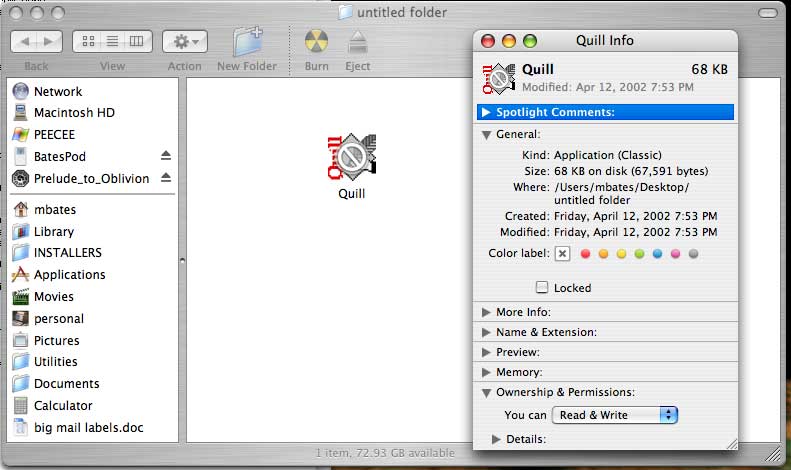Screen dimensions: 791x470
Task: Expand the Memory section
Action: [x=486, y=373]
